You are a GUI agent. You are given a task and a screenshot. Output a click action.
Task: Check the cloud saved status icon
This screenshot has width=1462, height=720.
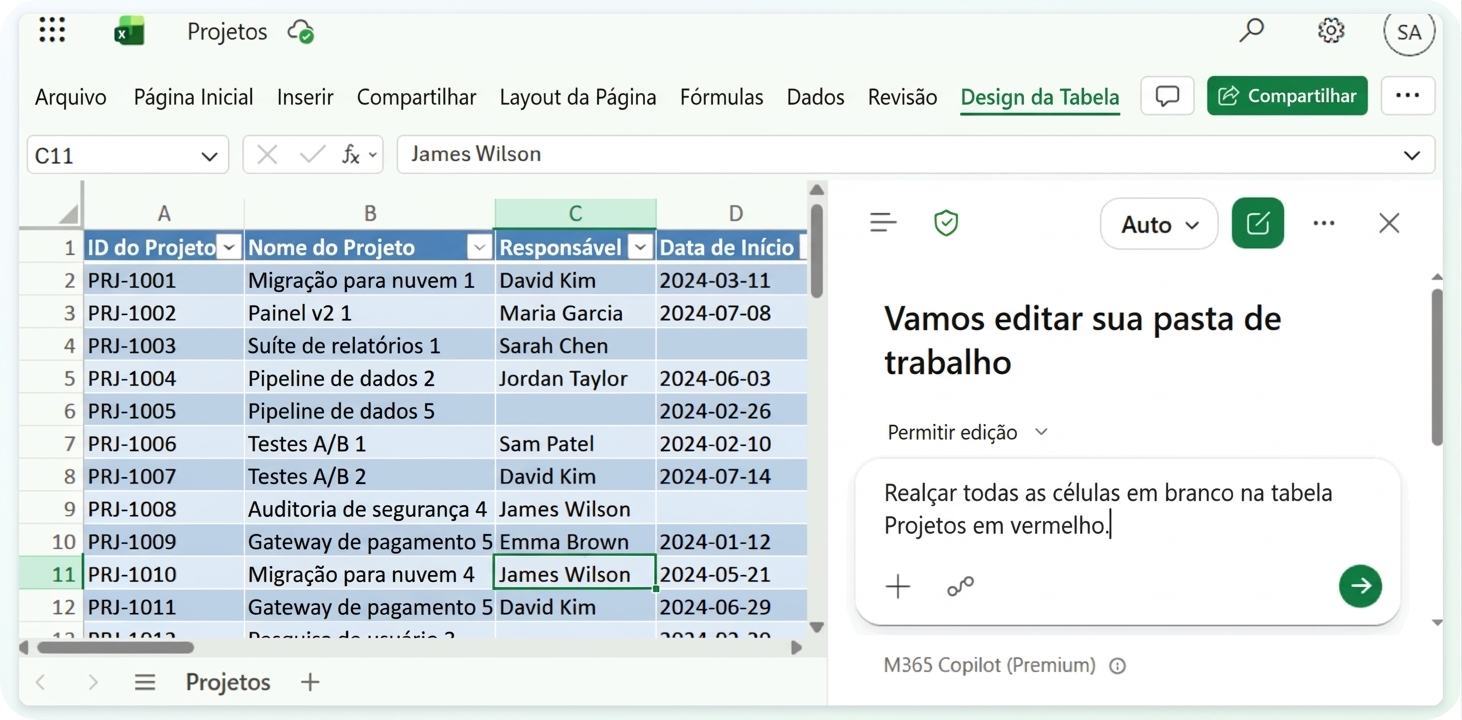301,32
